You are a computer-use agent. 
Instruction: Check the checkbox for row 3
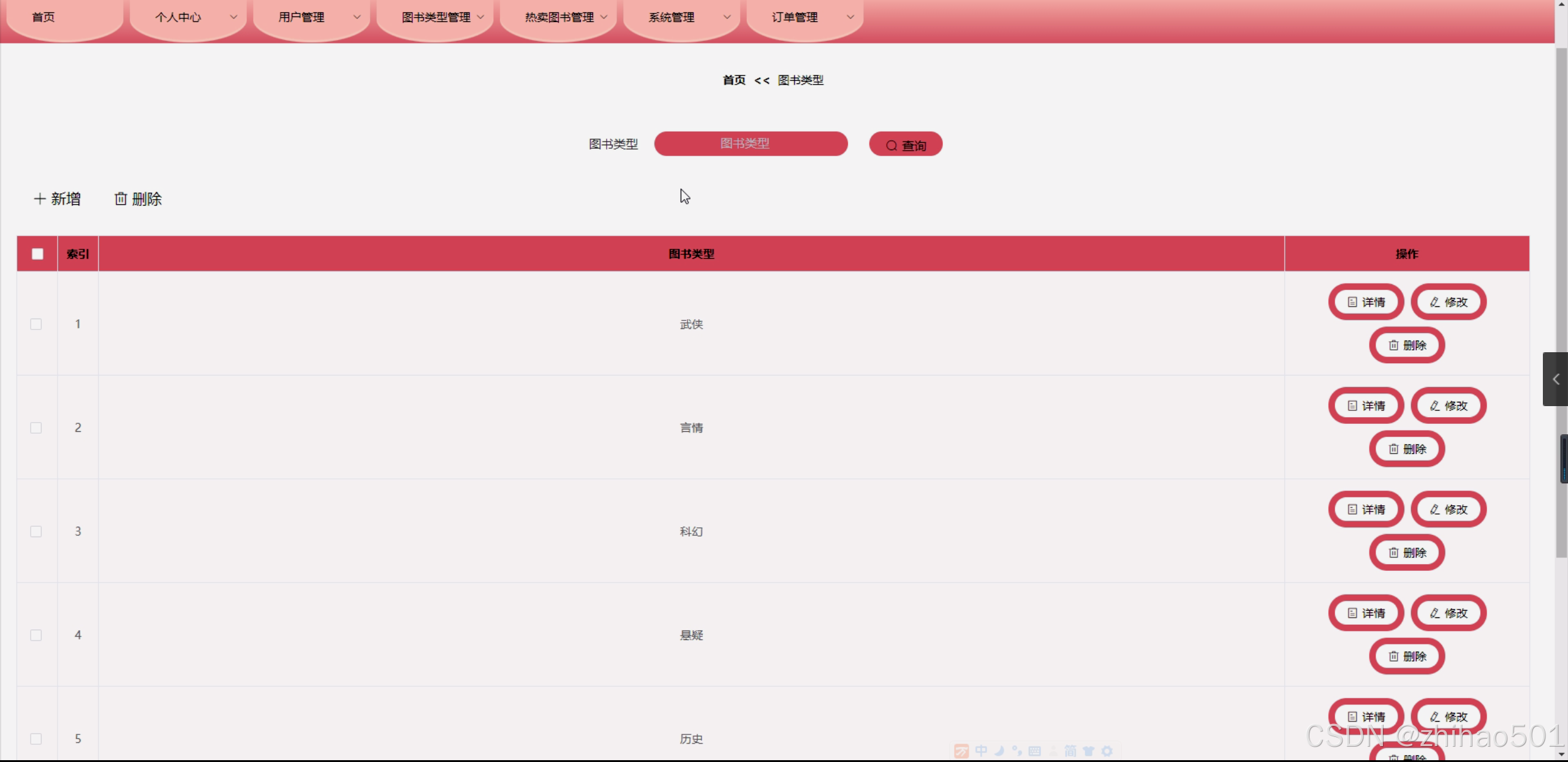pos(36,532)
